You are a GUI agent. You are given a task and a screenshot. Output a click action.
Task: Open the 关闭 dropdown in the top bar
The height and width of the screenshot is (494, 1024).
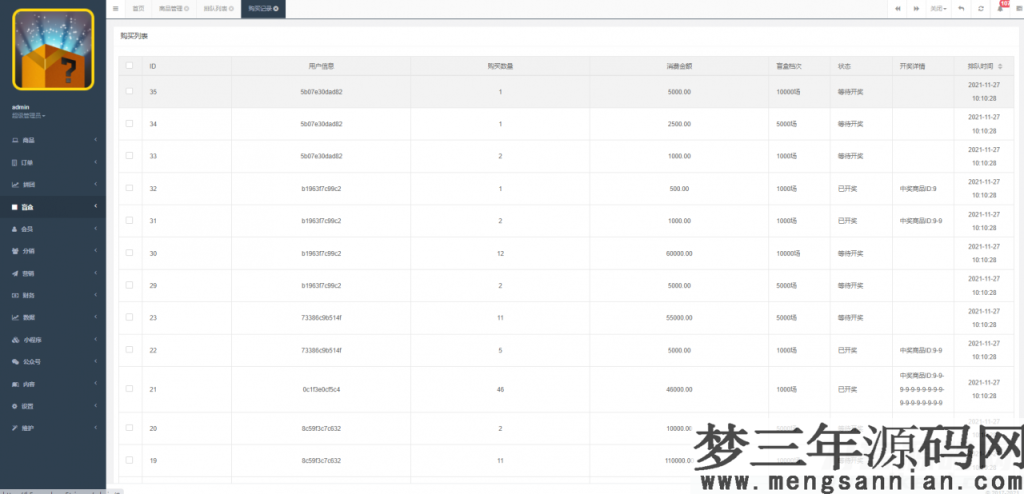pos(938,8)
